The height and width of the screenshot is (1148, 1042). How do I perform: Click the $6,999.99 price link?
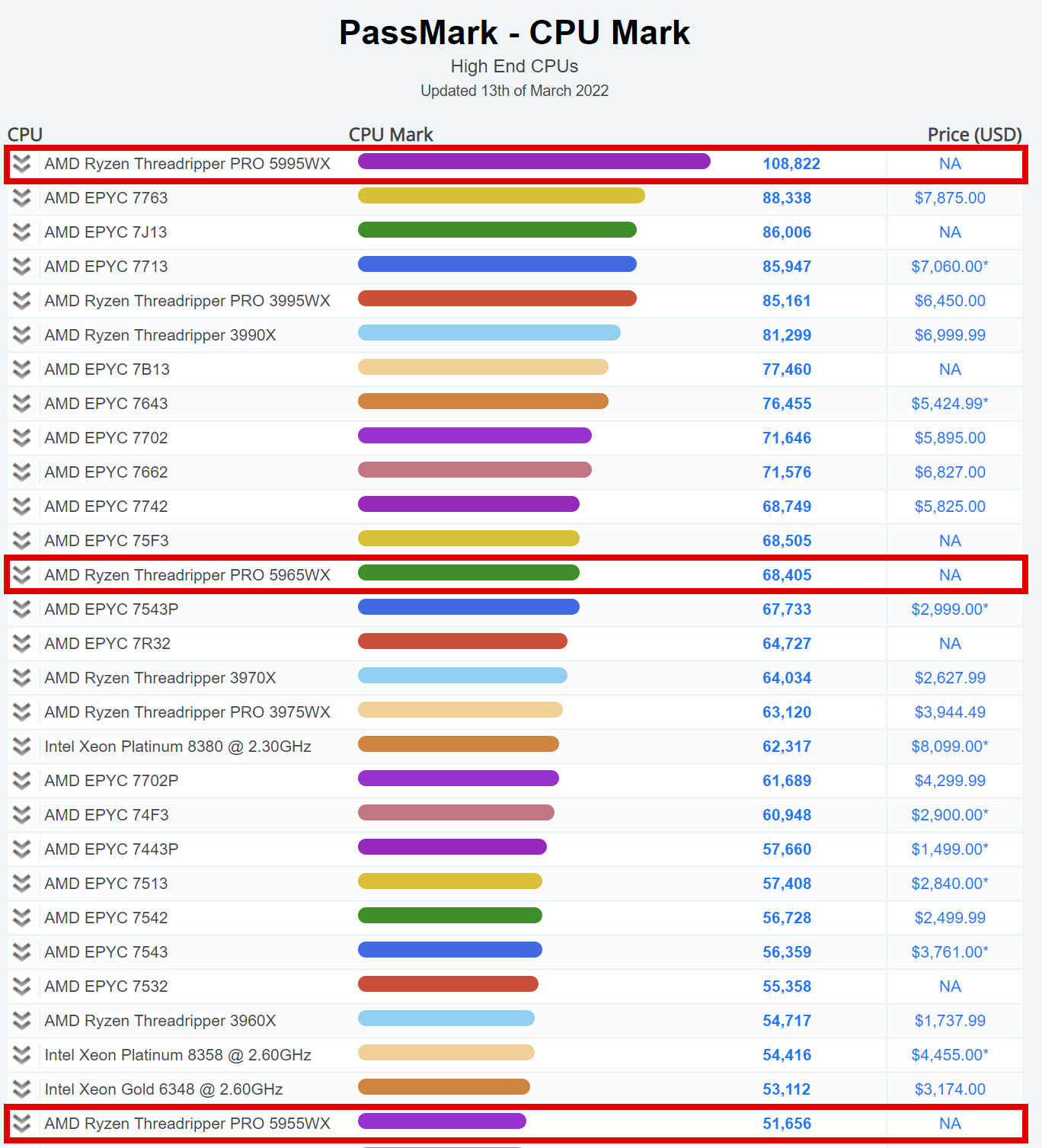(950, 335)
